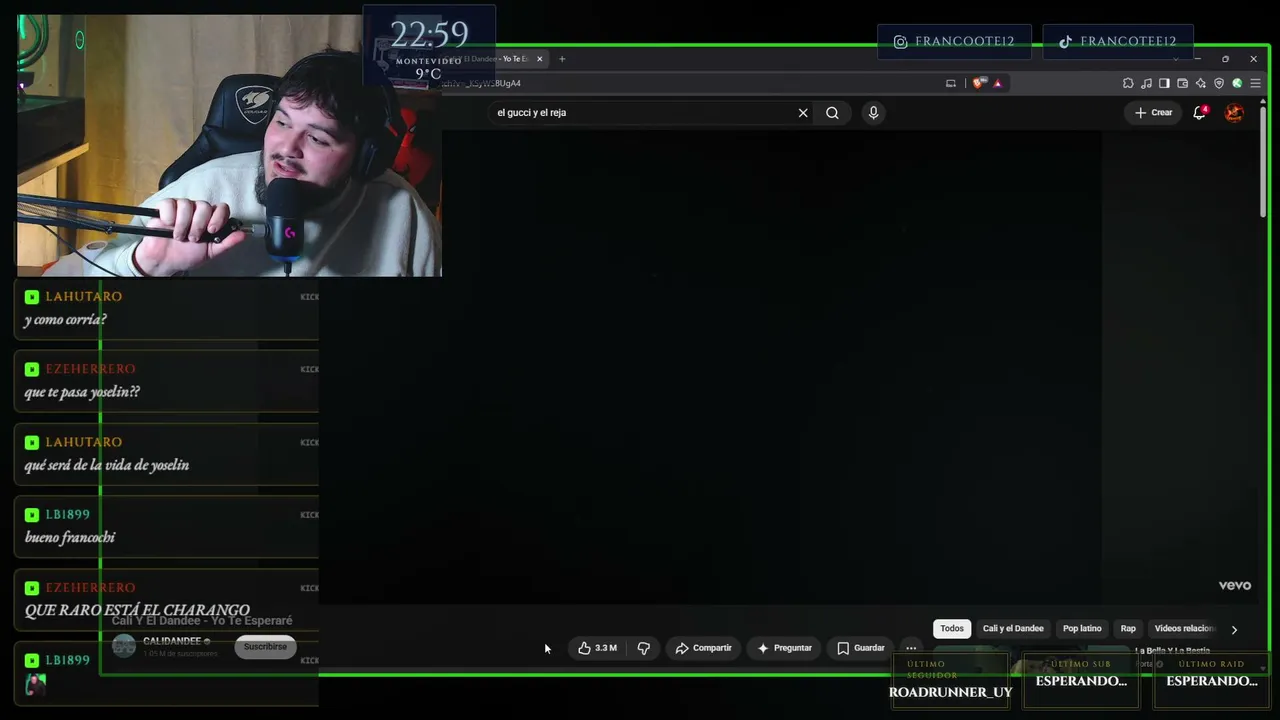This screenshot has width=1280, height=720.
Task: Click the Suscribirse button
Action: point(265,647)
